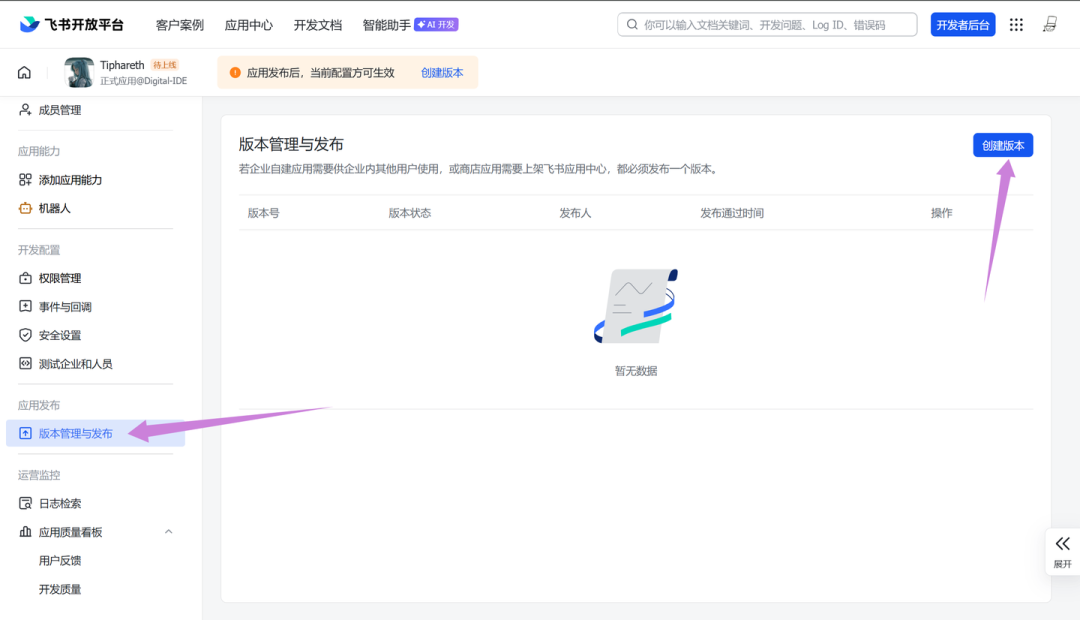This screenshot has width=1080, height=620.
Task: Open 开发文档 in top navigation
Action: (317, 25)
